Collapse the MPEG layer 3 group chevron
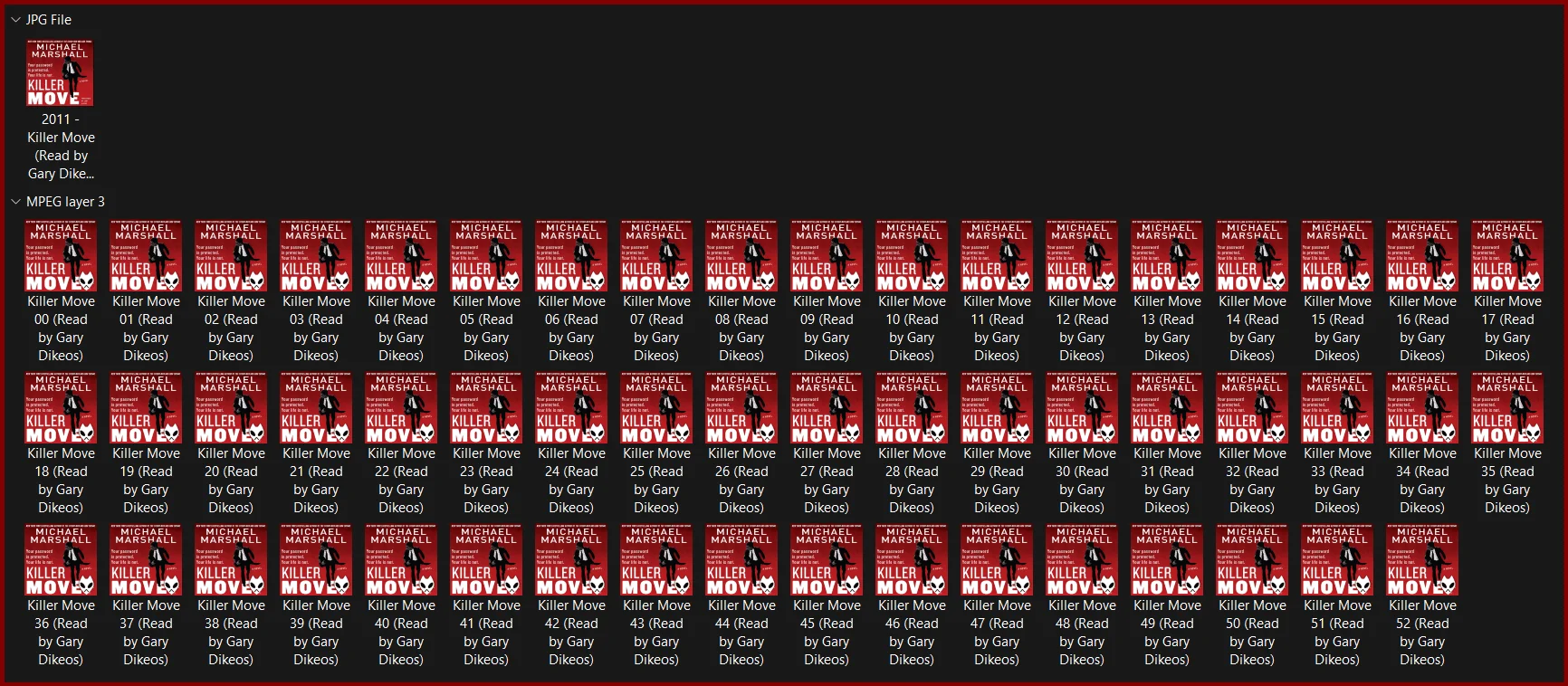This screenshot has width=1568, height=686. (x=15, y=202)
